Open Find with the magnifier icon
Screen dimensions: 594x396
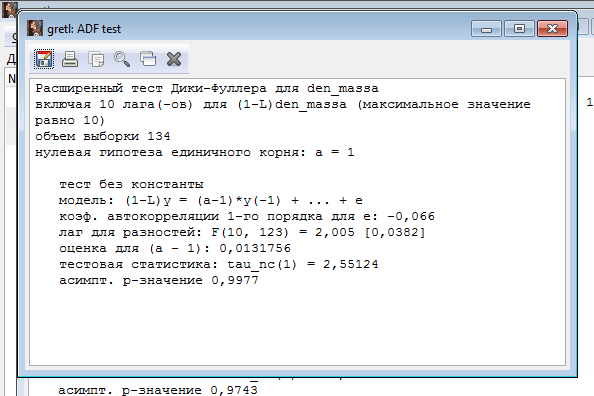tap(122, 59)
